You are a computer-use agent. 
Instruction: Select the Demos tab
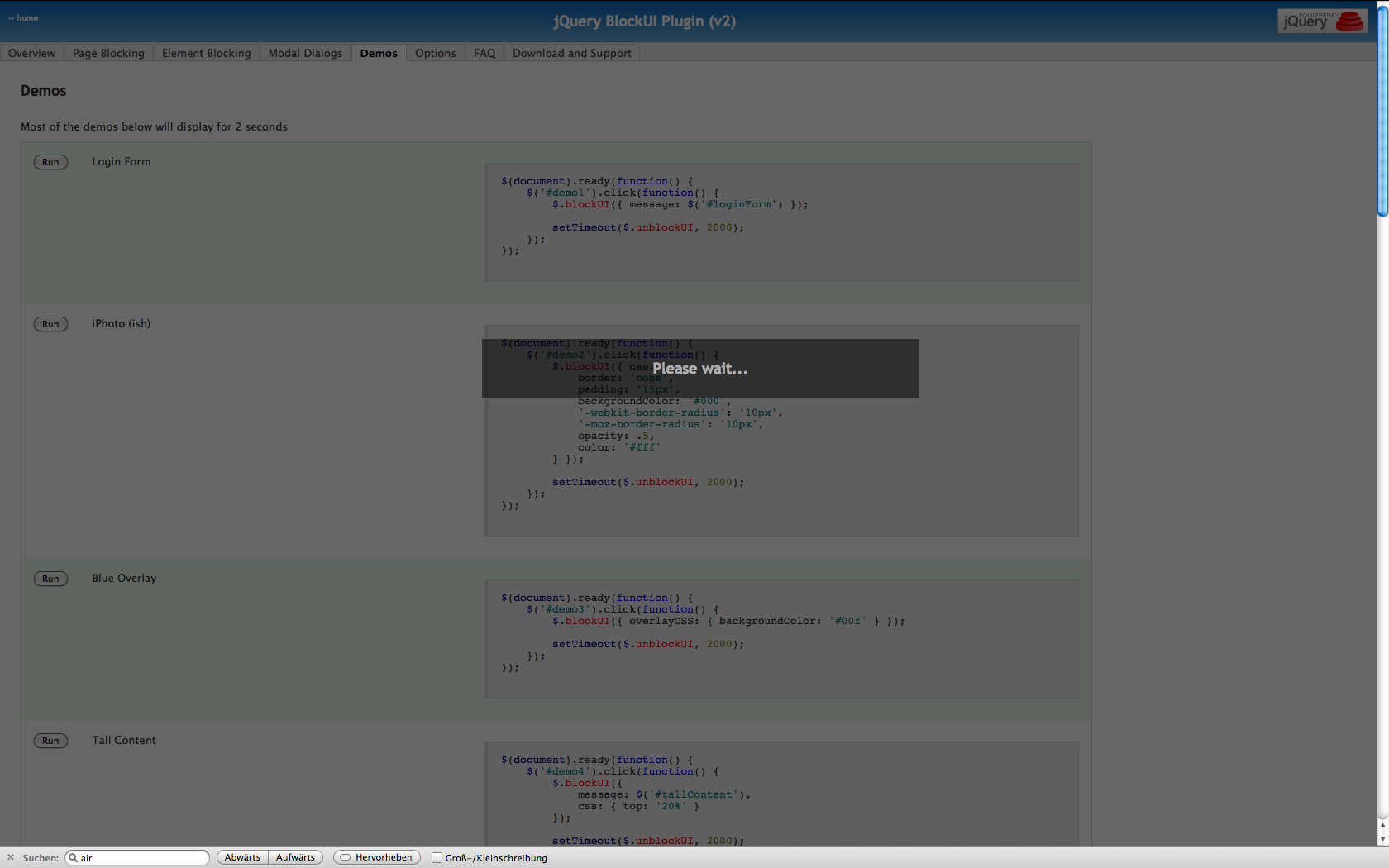(x=379, y=53)
